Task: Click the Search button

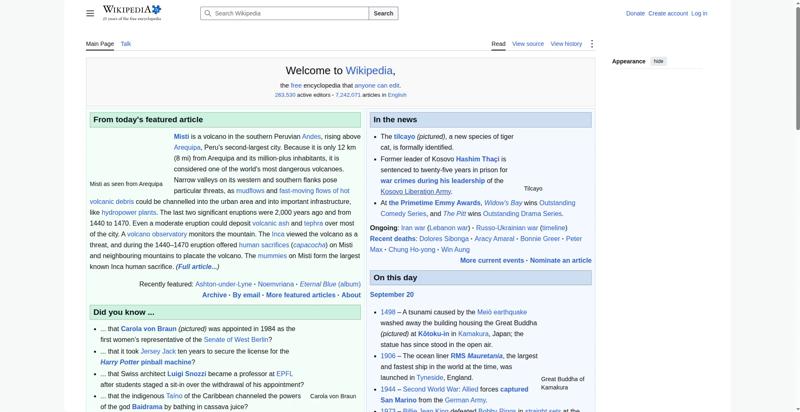Action: coord(383,13)
